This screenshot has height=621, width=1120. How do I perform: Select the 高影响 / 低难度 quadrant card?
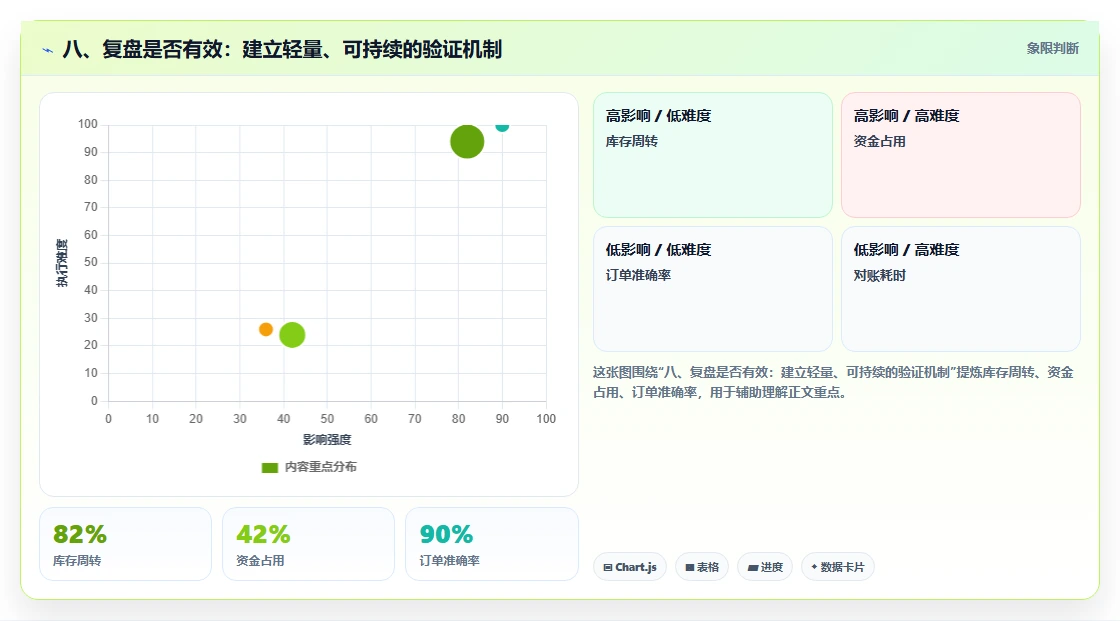click(x=713, y=155)
